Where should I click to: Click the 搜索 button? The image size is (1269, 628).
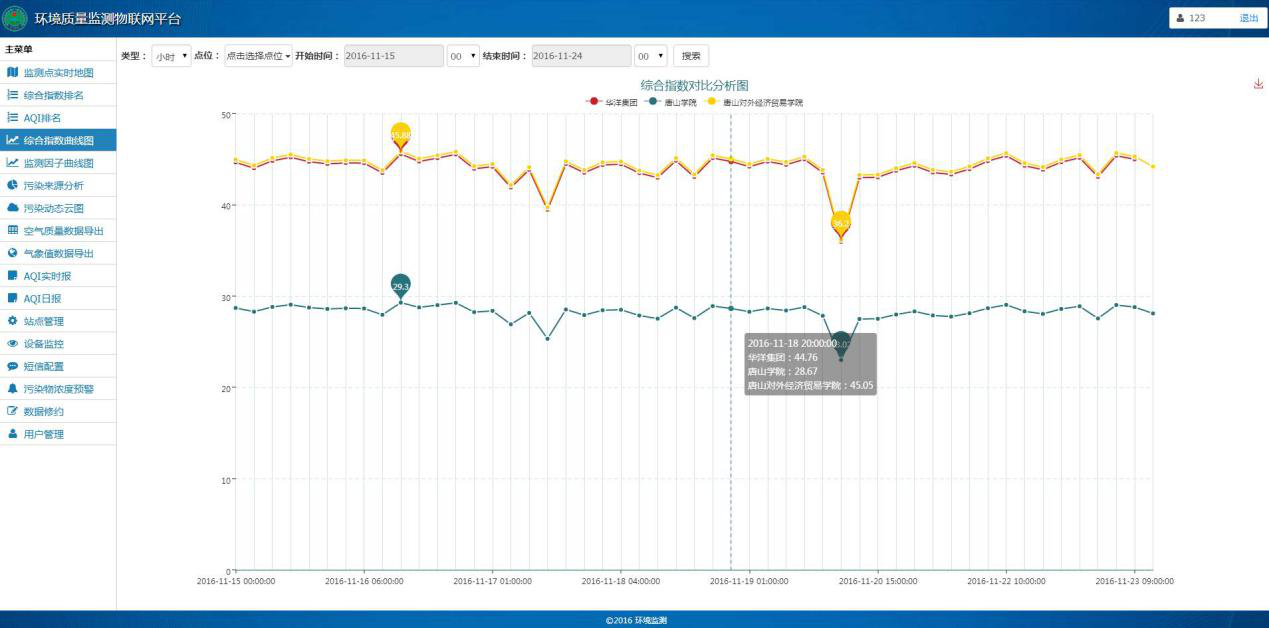coord(691,56)
